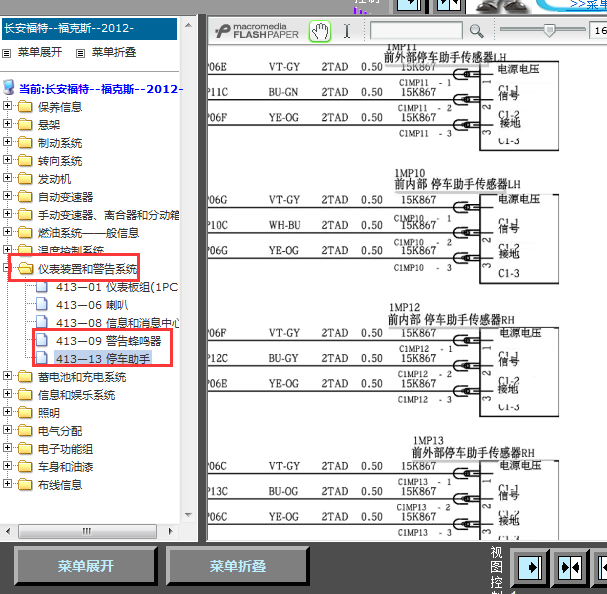Click the 菜单折叠 link above the tree
607x594 pixels.
[x=114, y=52]
